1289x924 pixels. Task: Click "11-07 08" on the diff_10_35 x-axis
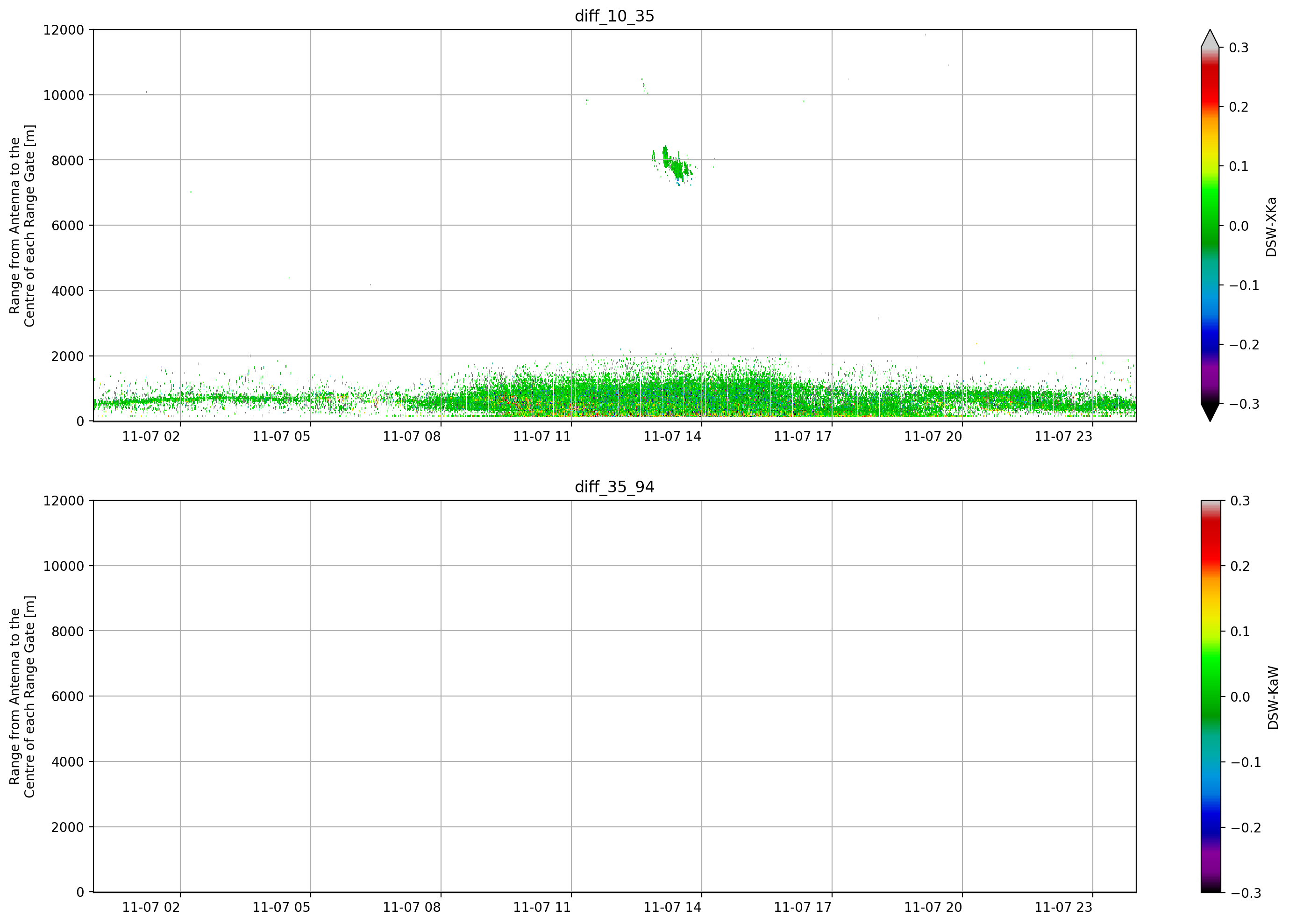(412, 436)
